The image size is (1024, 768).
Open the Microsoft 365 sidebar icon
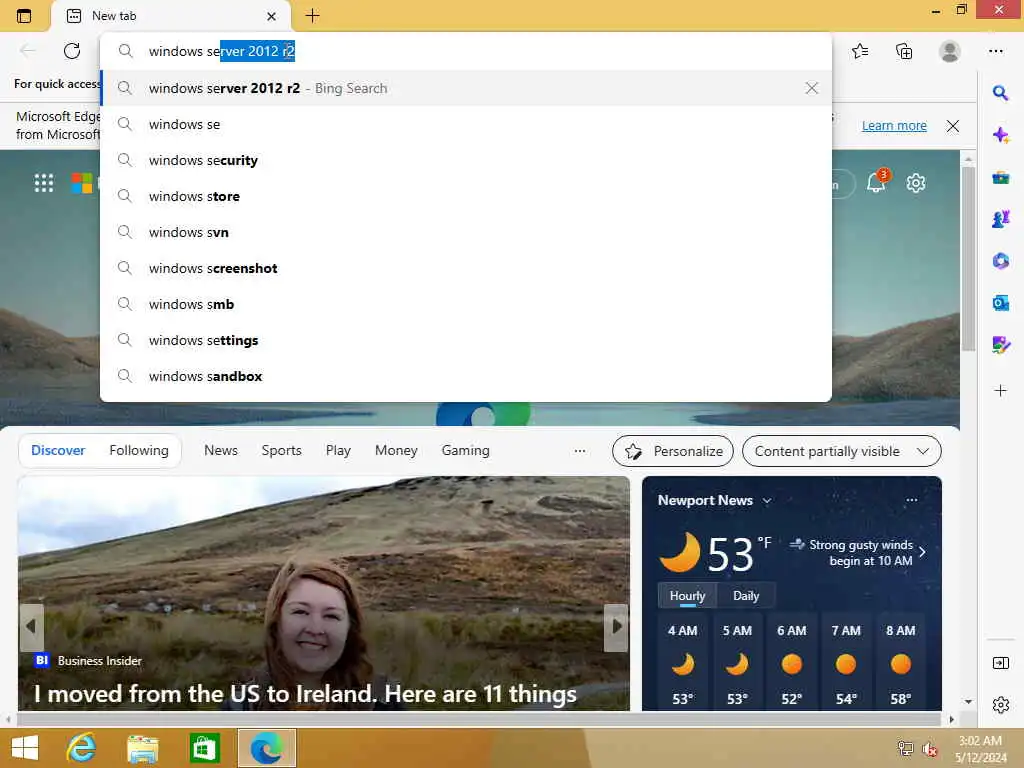point(1000,261)
